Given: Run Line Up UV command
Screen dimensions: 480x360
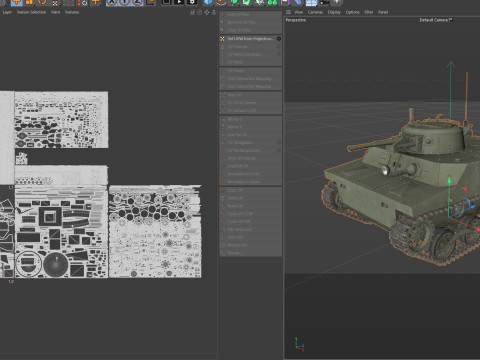Looking at the screenshot, I should 250,135.
